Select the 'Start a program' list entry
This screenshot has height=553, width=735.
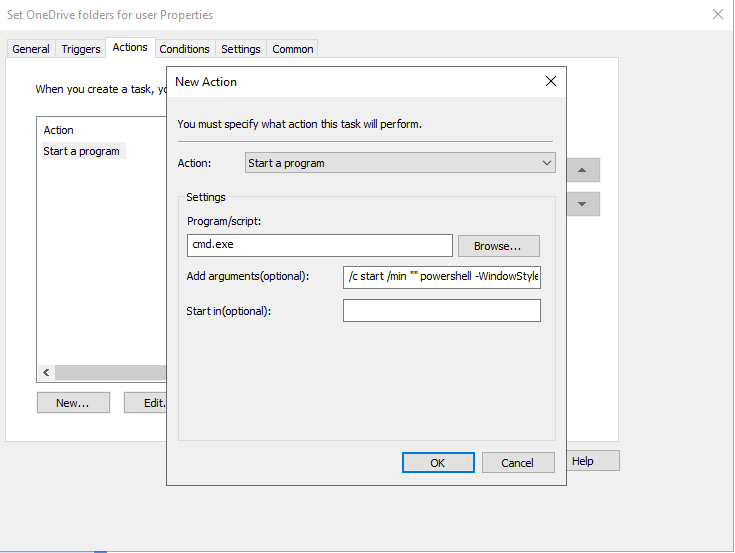tap(82, 152)
